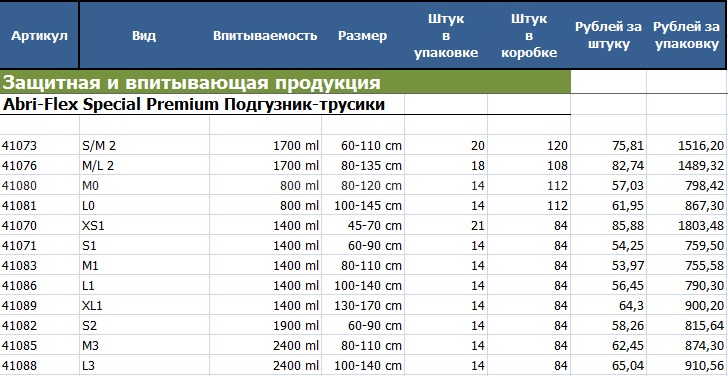728x376 pixels.
Task: Select the Штук в коробке header
Action: [x=529, y=36]
